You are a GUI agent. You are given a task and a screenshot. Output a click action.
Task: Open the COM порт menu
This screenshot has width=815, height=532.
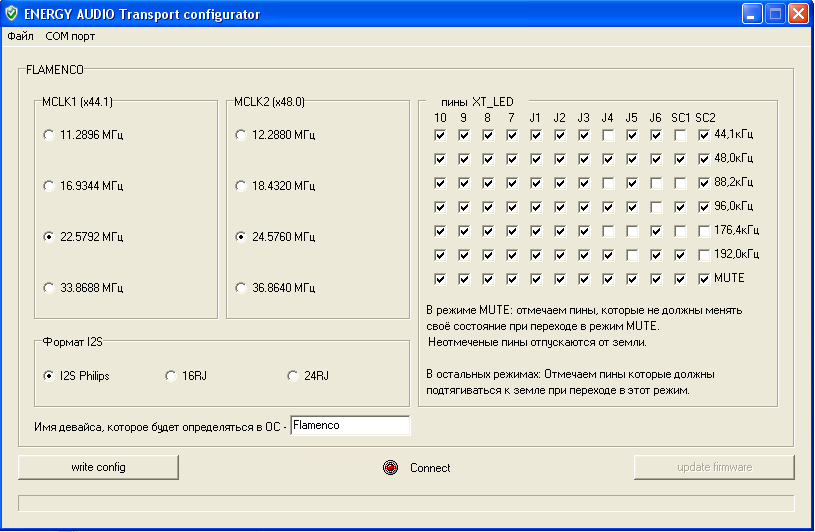click(70, 36)
